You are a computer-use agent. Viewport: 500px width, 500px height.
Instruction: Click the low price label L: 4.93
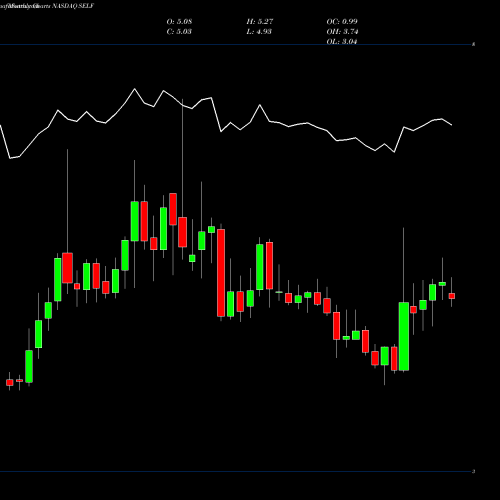(x=259, y=32)
